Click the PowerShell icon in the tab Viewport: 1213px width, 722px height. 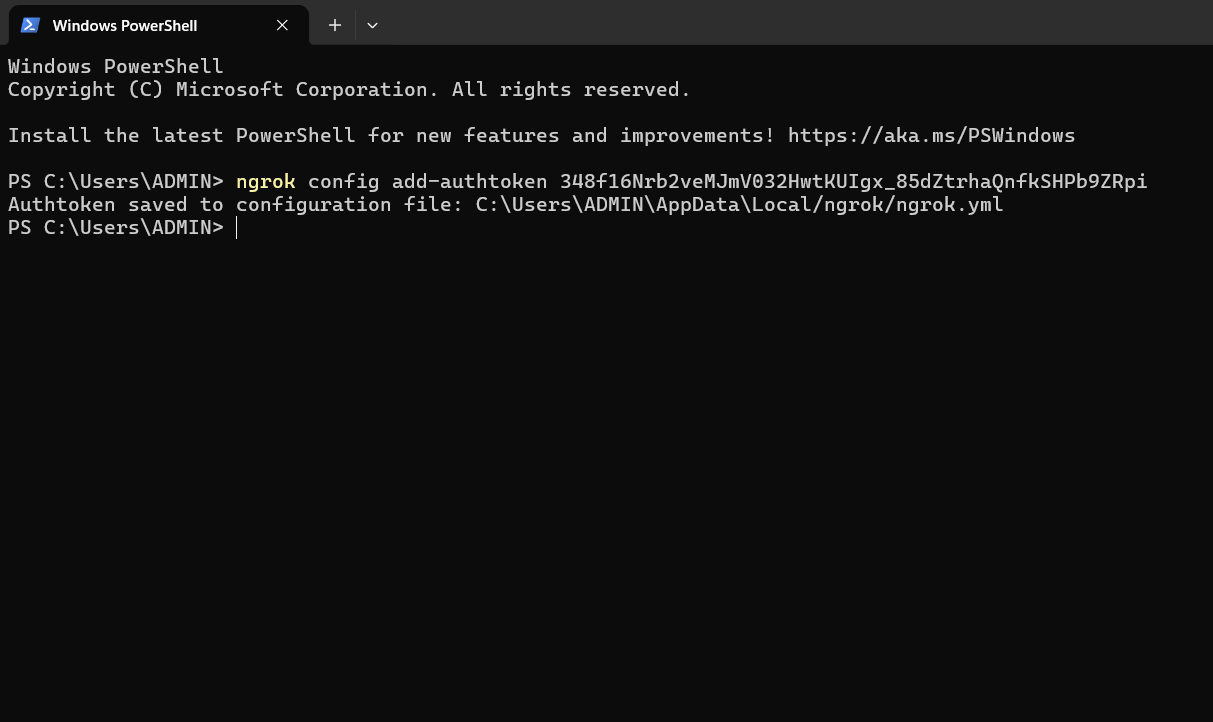click(x=30, y=25)
